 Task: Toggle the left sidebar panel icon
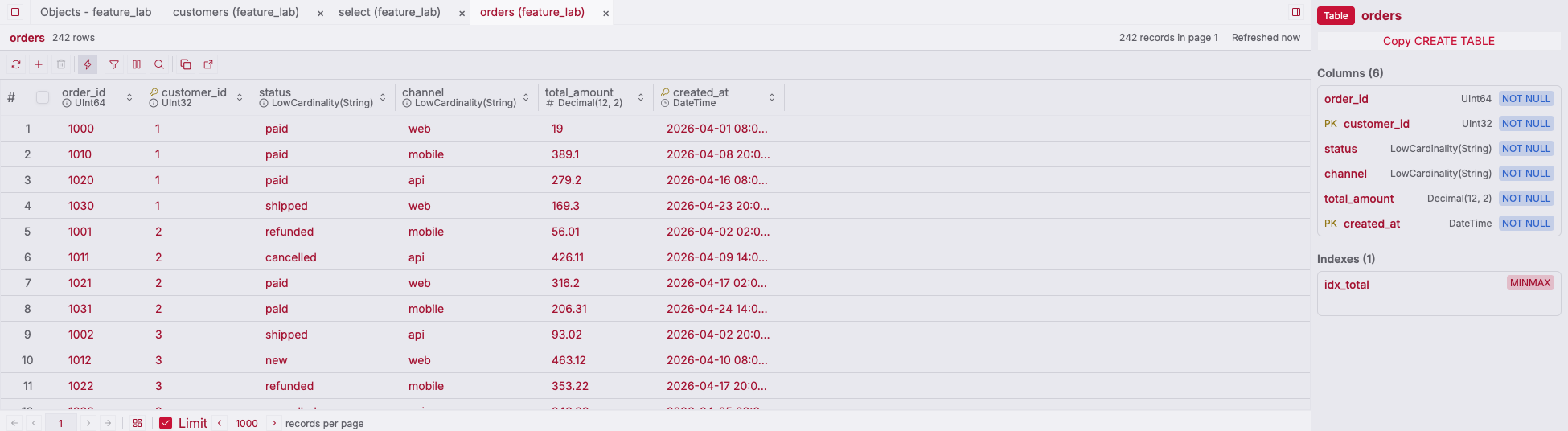15,12
